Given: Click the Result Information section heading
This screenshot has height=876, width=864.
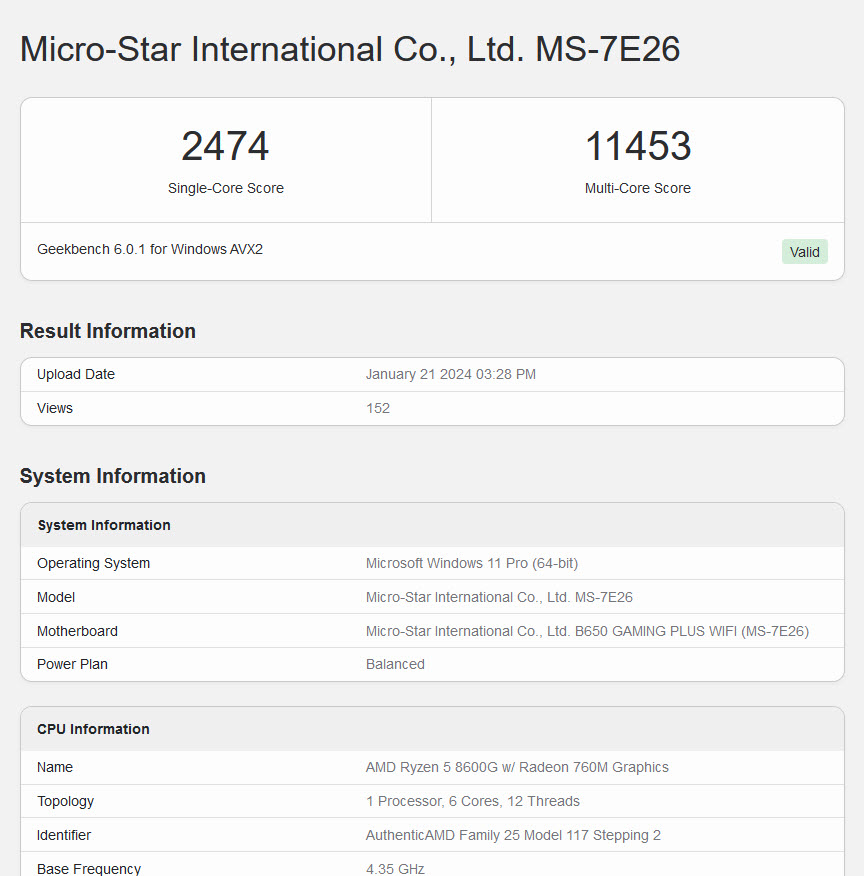Looking at the screenshot, I should [x=108, y=331].
